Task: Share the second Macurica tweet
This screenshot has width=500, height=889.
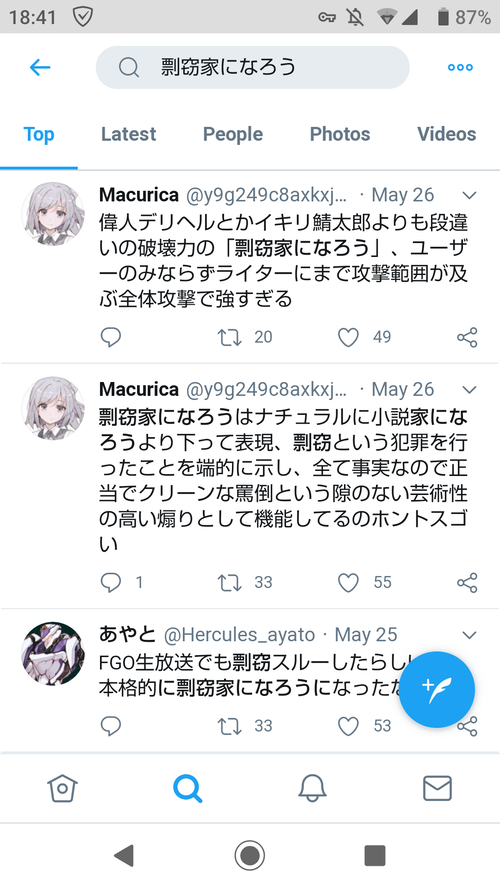Action: pyautogui.click(x=467, y=583)
